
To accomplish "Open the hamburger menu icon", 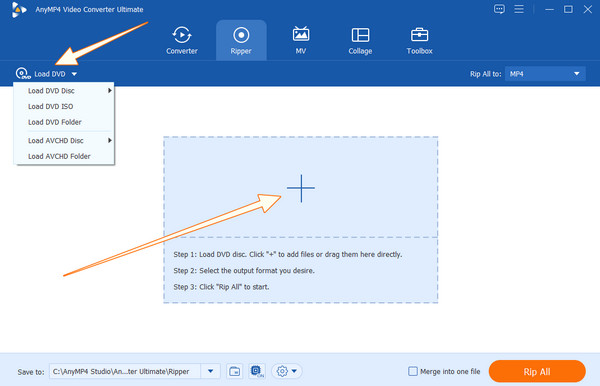I will pos(519,9).
